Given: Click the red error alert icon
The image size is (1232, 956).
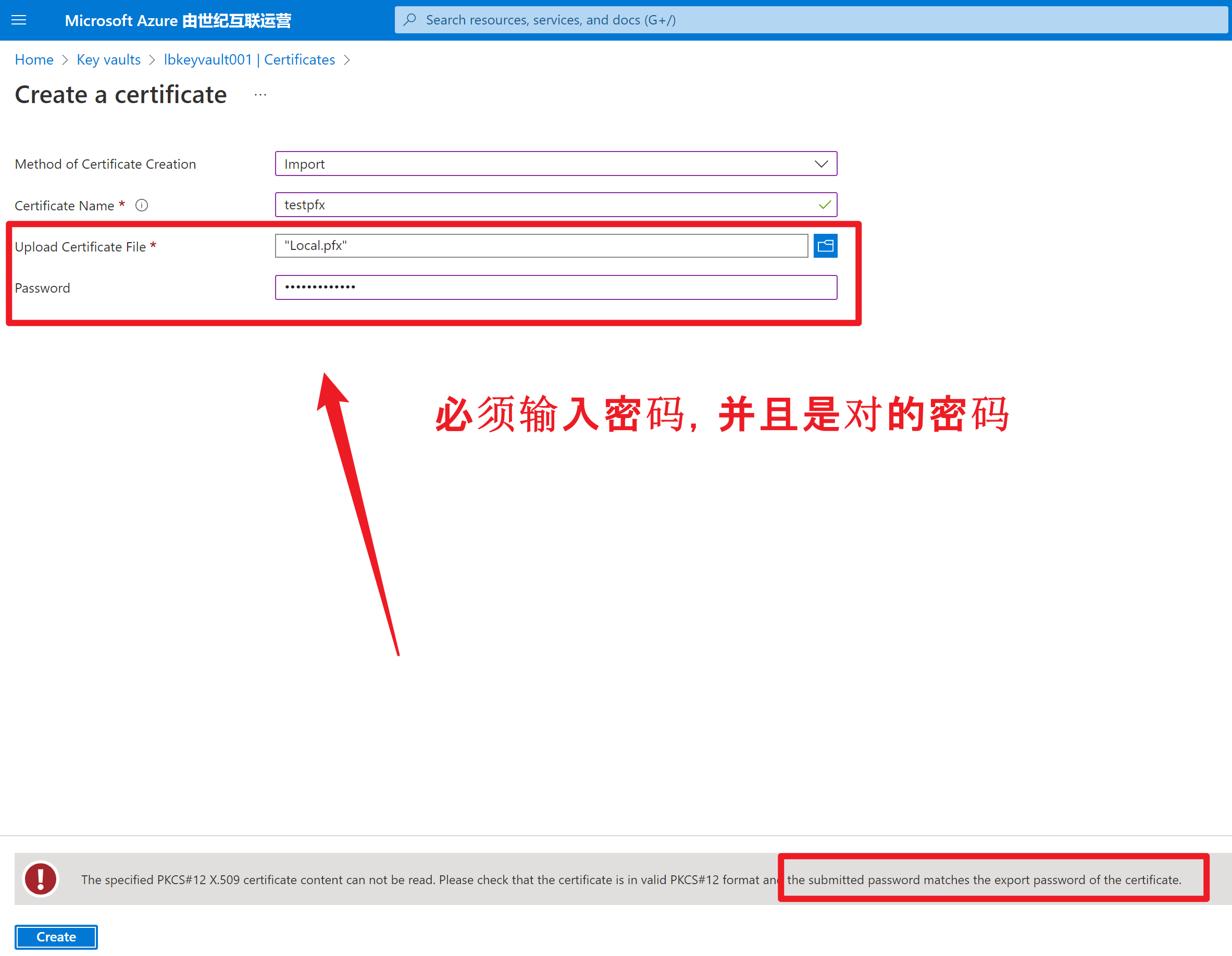Looking at the screenshot, I should [41, 879].
